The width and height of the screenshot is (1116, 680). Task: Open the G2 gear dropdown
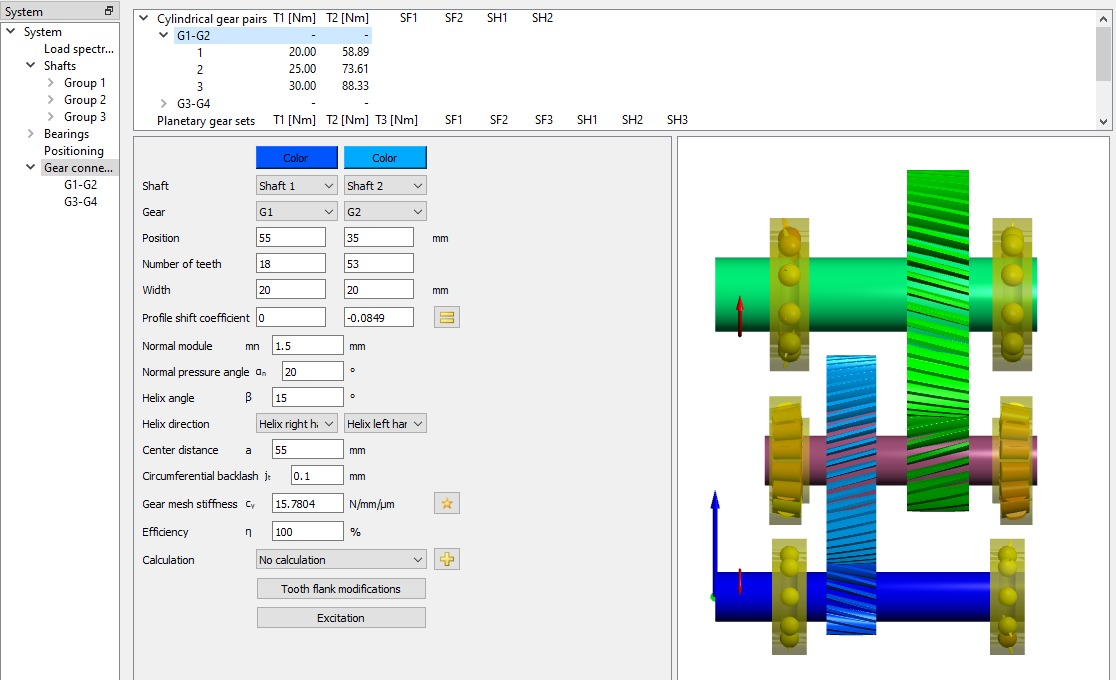384,212
